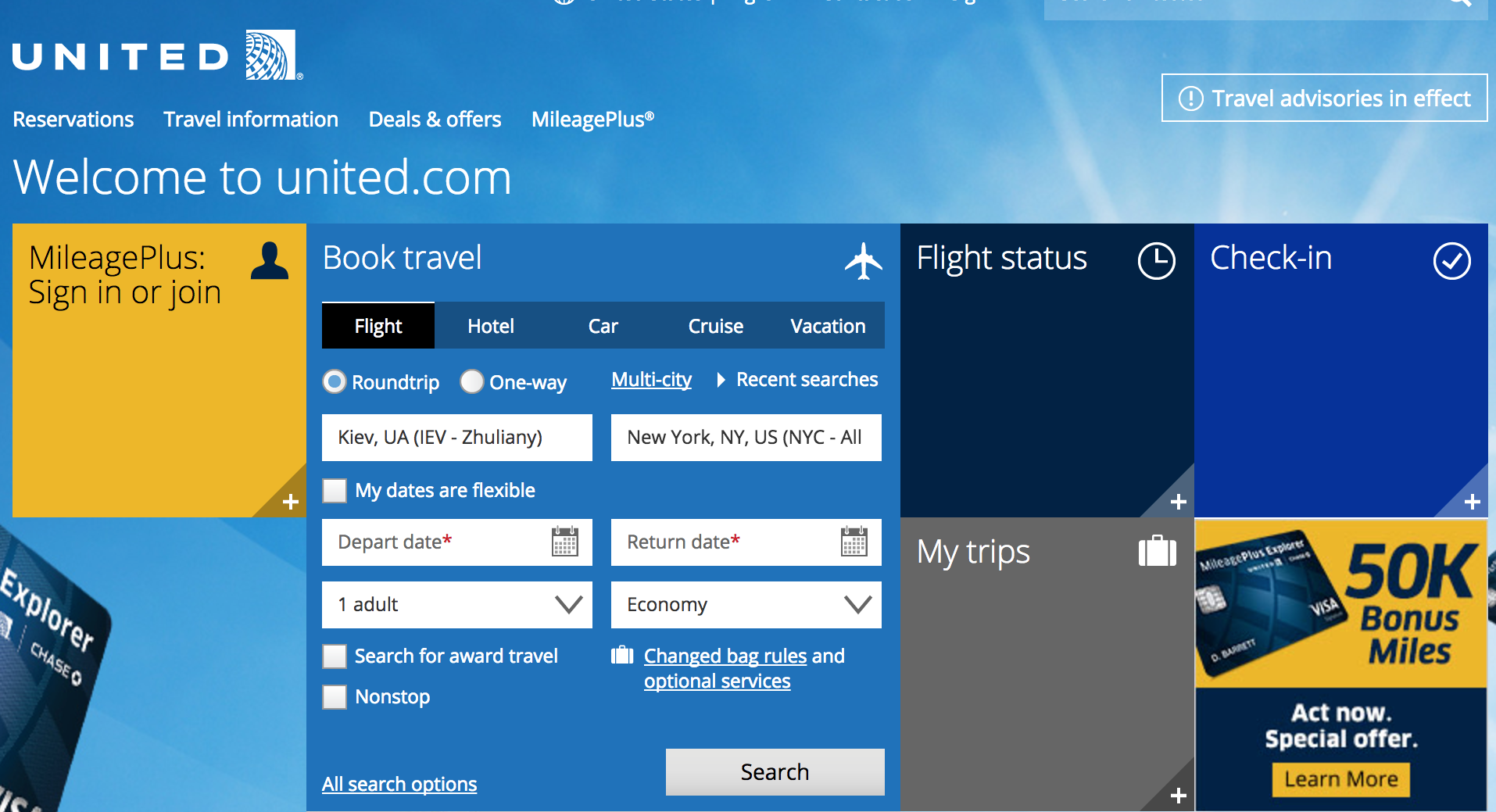Screen dimensions: 1496x812
Task: Open the Return date calendar icon
Action: [x=854, y=542]
